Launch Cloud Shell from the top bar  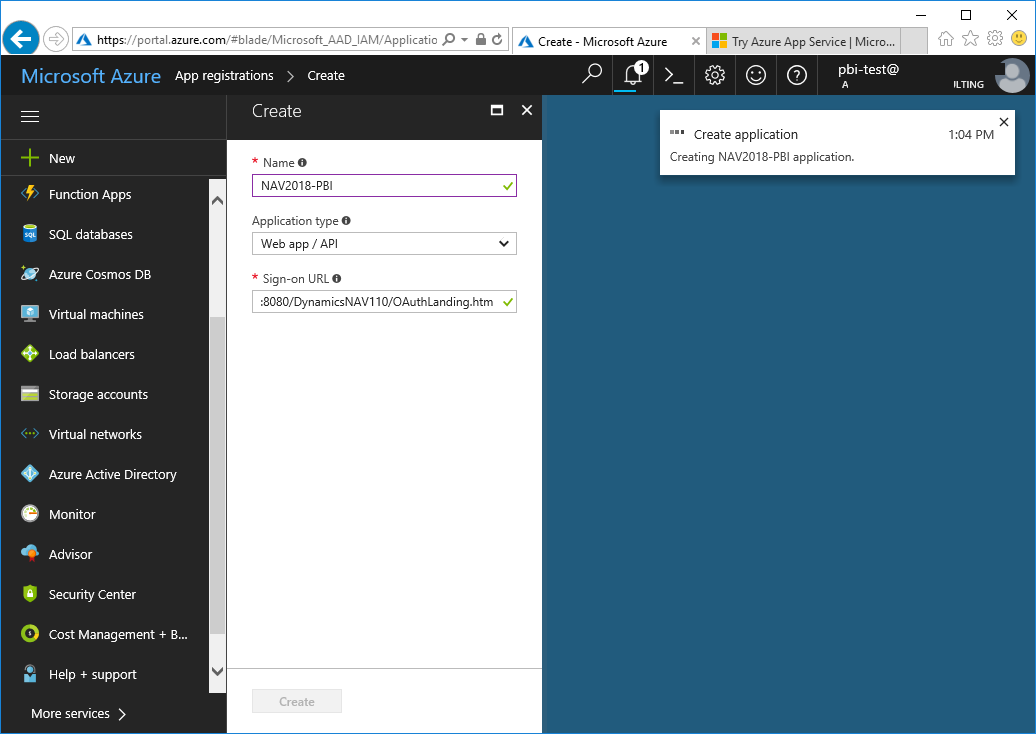673,75
